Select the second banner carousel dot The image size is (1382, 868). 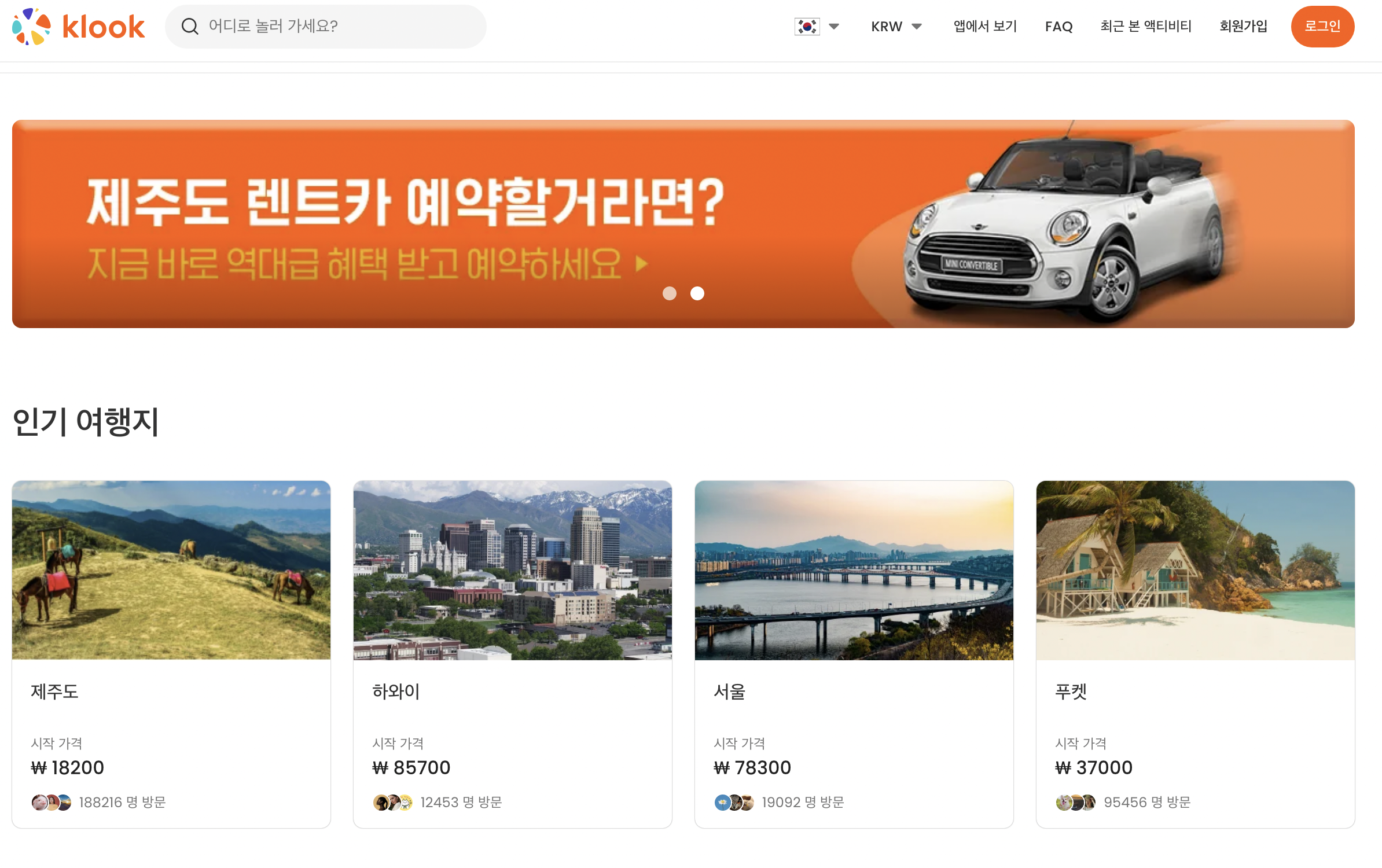(697, 293)
